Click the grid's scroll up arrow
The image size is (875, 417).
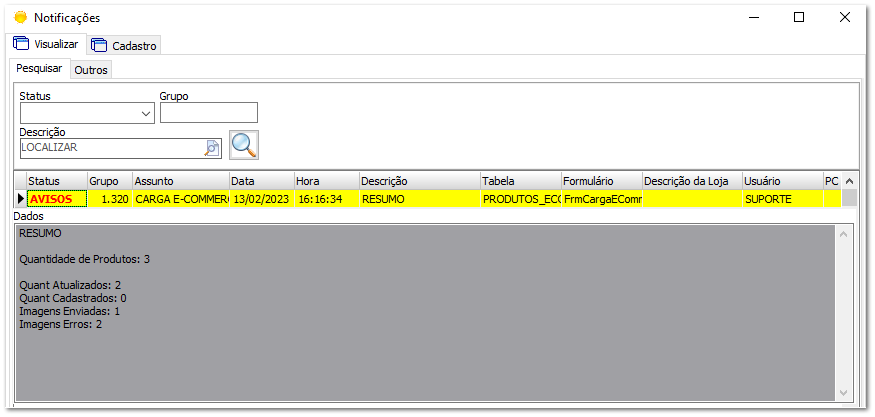coord(849,181)
